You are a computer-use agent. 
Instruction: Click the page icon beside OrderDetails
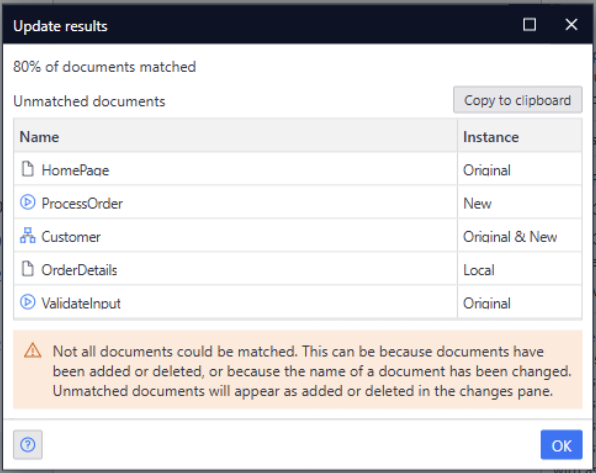coord(27,269)
